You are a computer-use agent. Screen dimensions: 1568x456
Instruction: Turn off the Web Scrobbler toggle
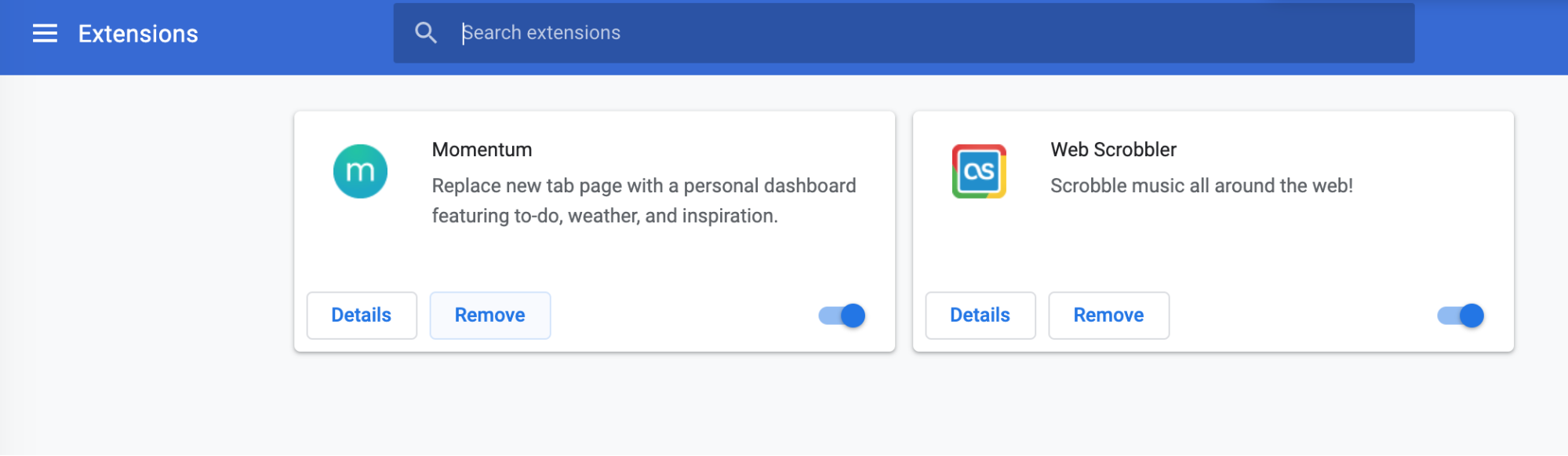coord(1461,316)
